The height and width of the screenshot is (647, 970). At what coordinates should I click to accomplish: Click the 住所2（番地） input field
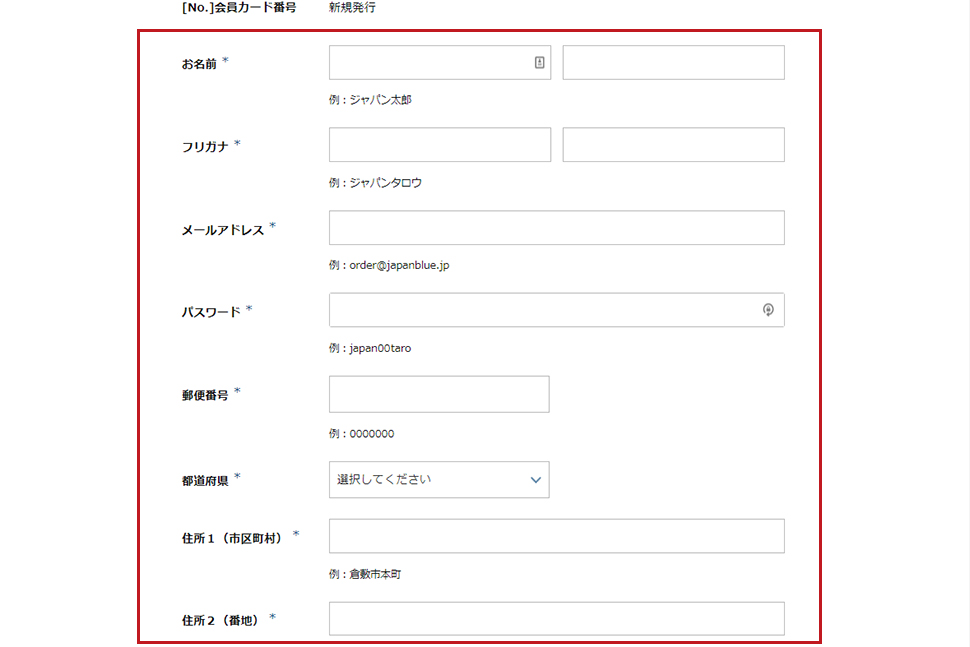coord(557,619)
